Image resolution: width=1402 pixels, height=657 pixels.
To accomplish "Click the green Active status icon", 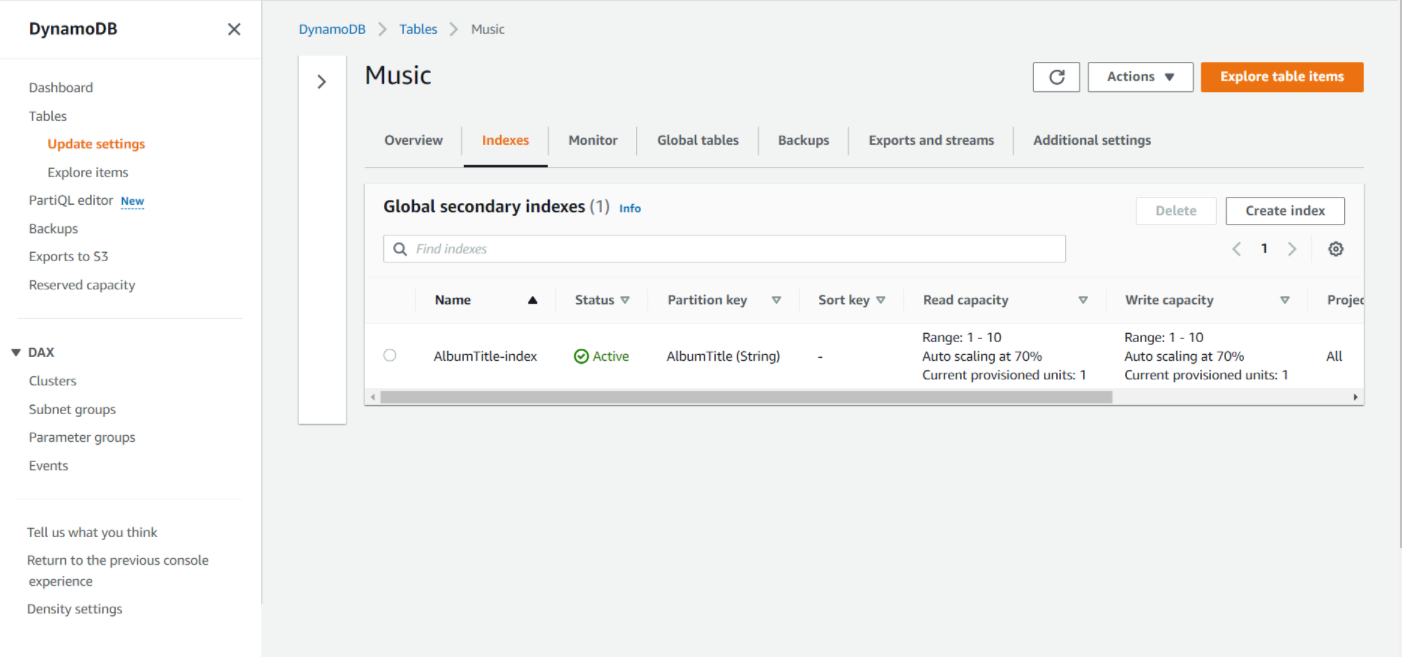I will (581, 356).
